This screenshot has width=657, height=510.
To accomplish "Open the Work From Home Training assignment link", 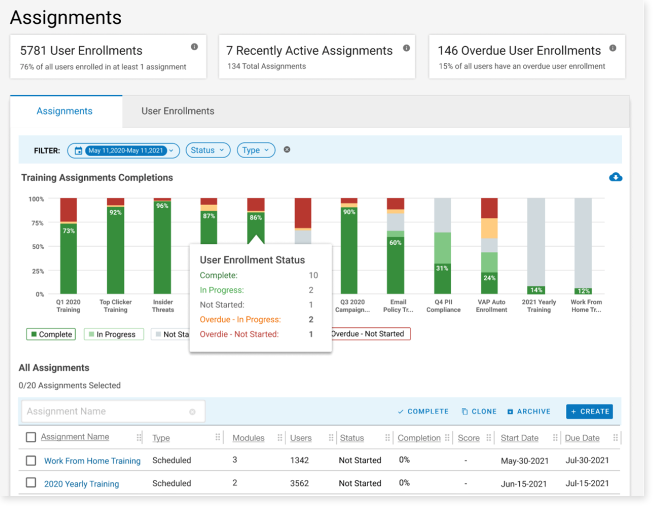I will click(92, 461).
